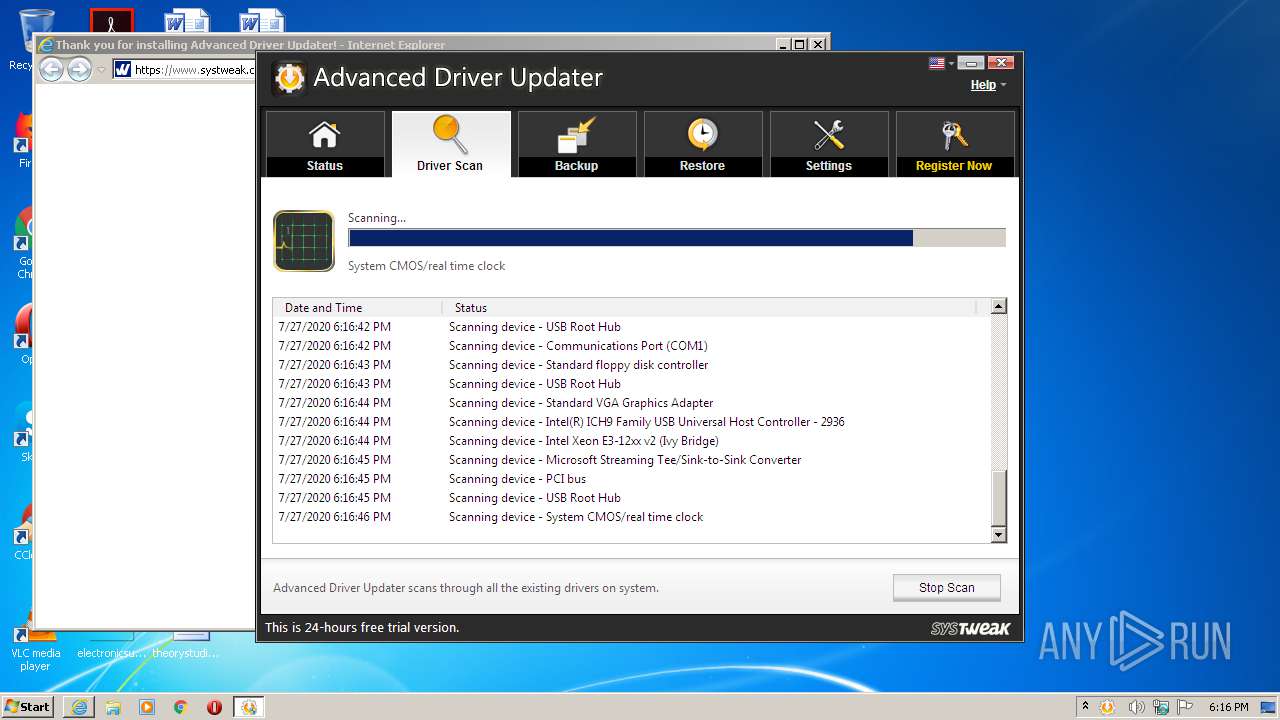Select row Communications Port (COM1)
The image size is (1280, 720).
click(x=632, y=346)
